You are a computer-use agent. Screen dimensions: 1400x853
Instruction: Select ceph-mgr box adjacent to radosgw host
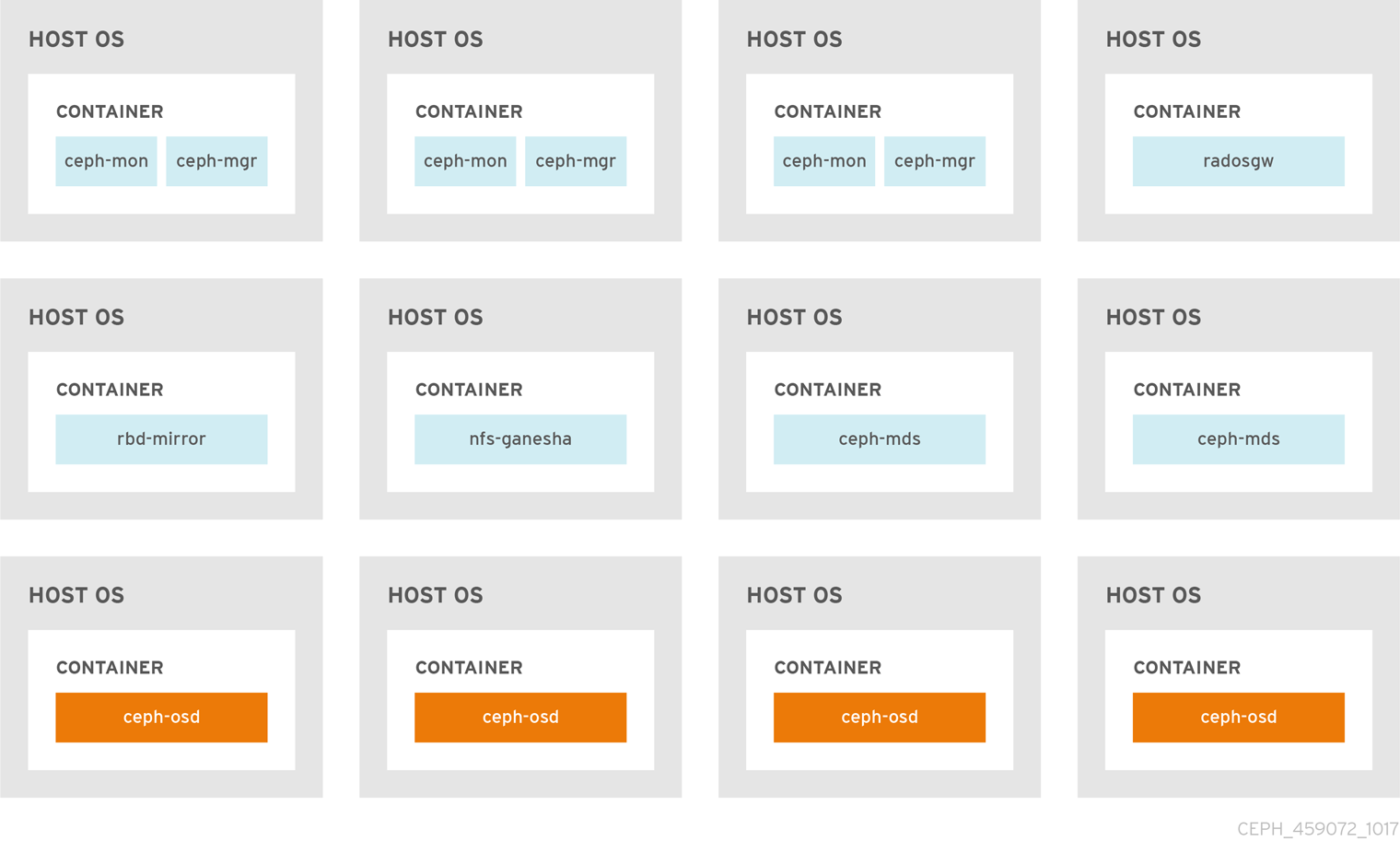[935, 161]
